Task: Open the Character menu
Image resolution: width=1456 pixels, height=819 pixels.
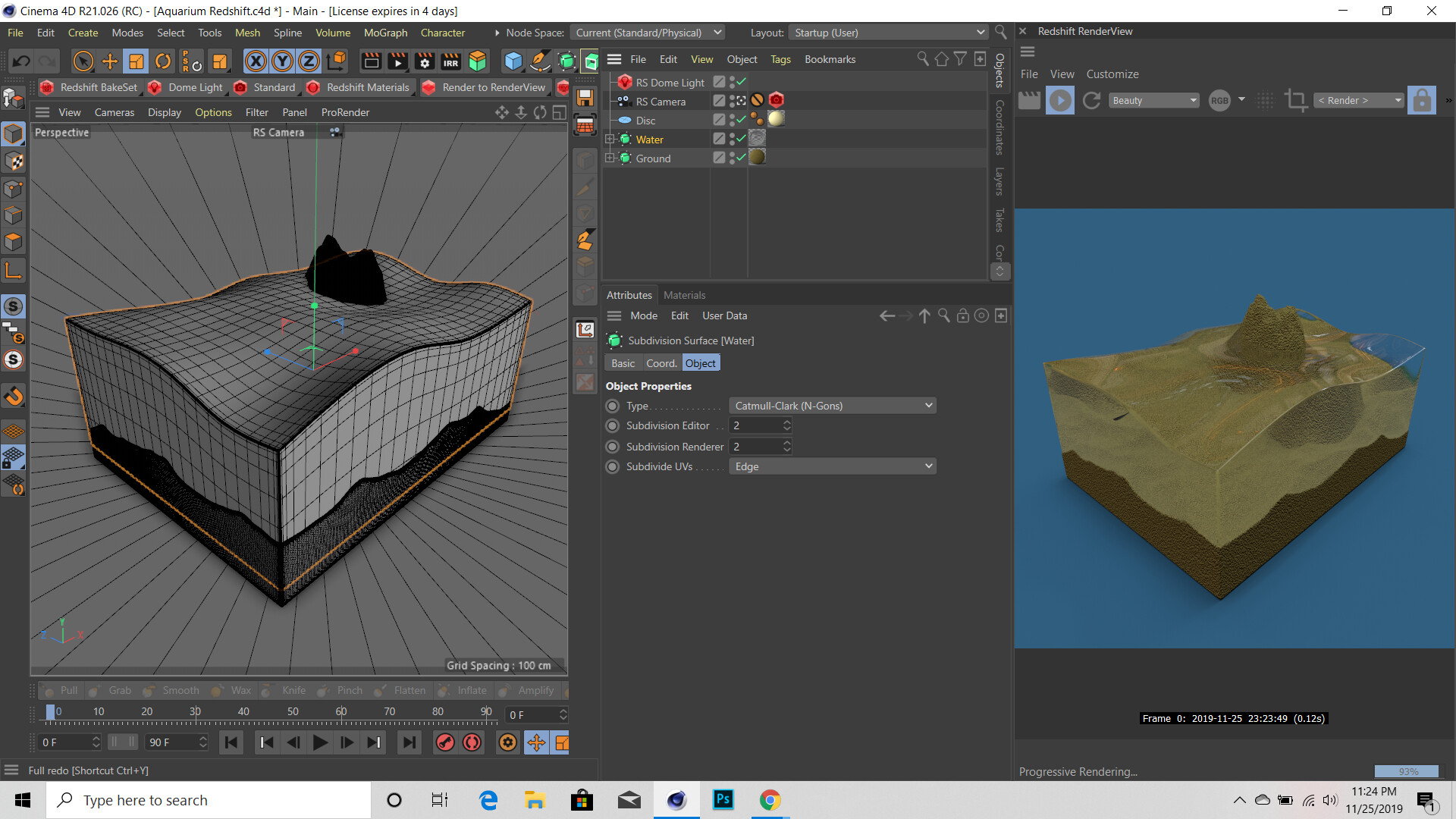Action: [443, 33]
